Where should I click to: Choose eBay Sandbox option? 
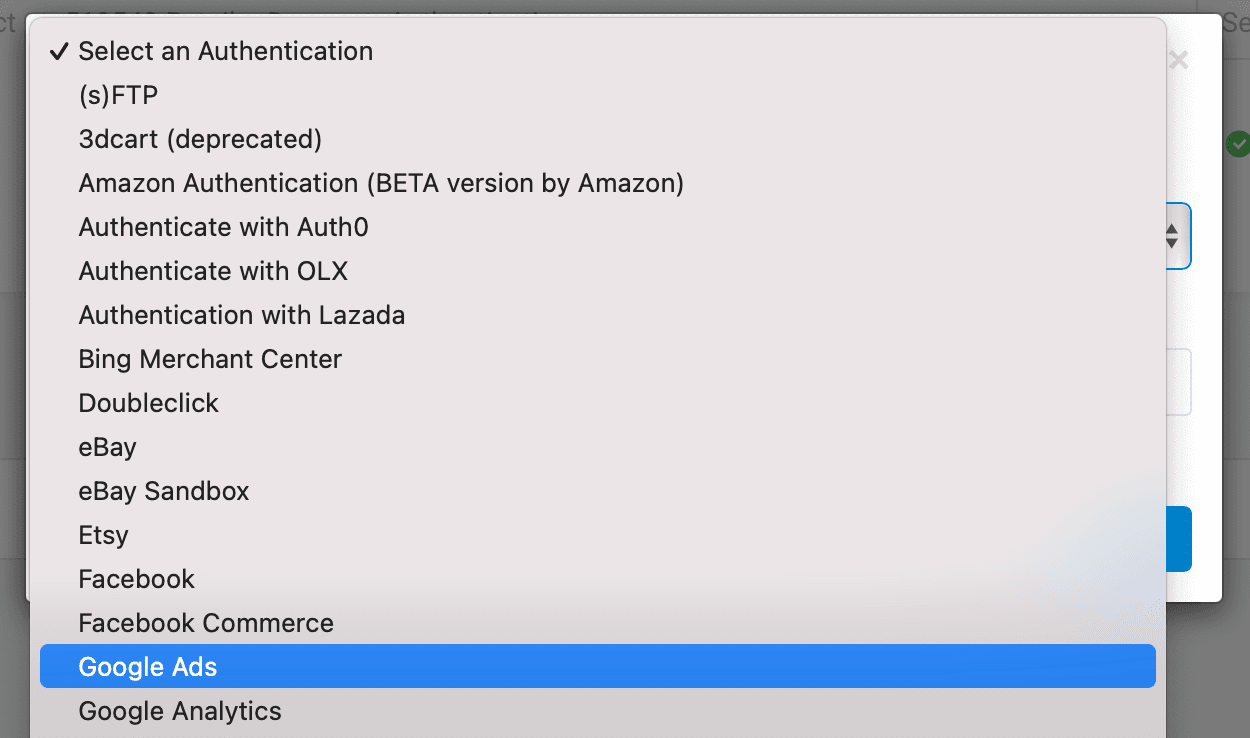164,491
